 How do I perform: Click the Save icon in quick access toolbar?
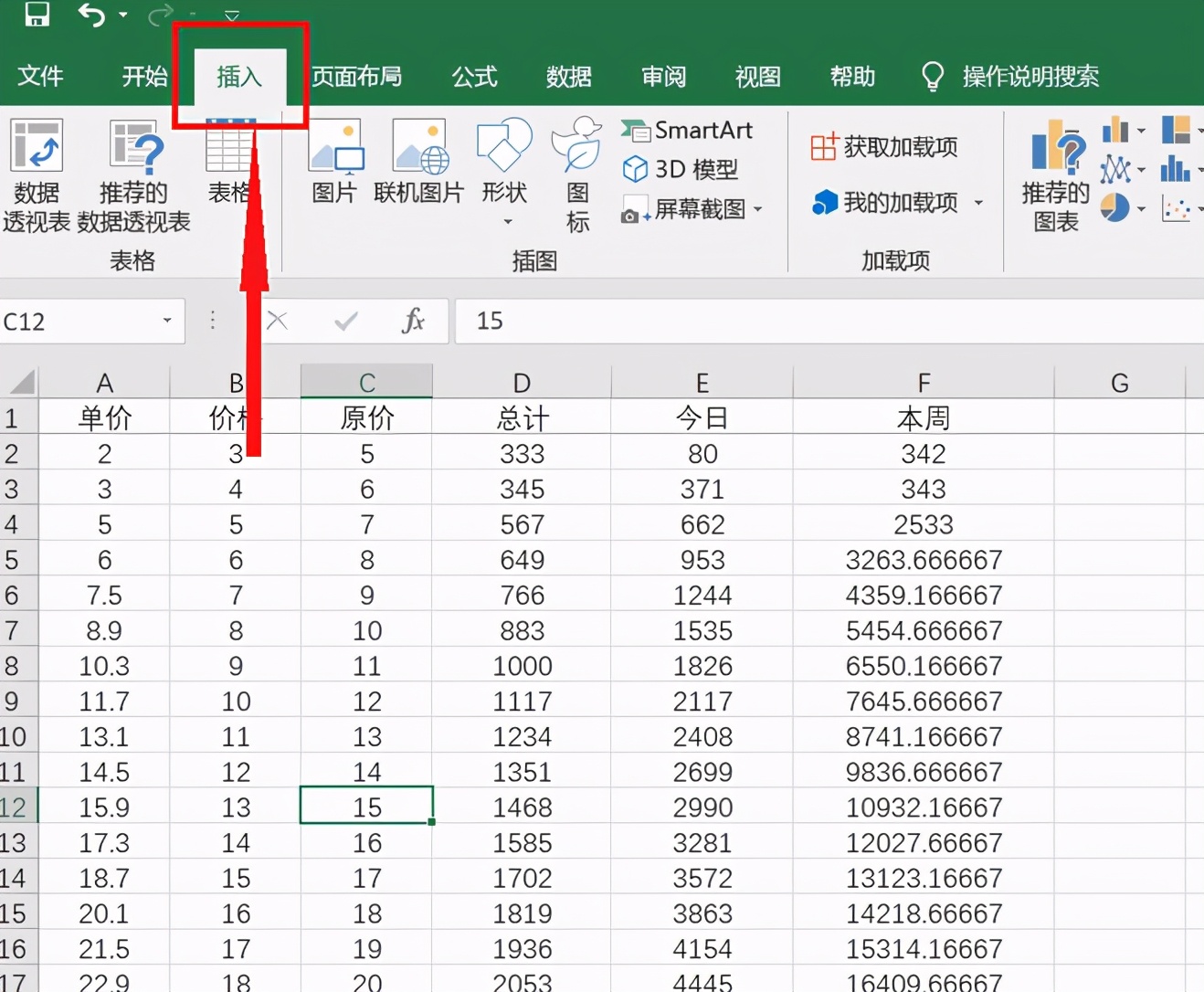pyautogui.click(x=37, y=14)
